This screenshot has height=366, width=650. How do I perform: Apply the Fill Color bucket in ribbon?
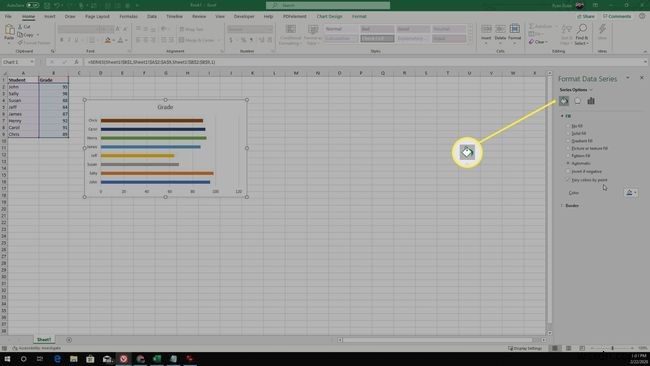108,40
